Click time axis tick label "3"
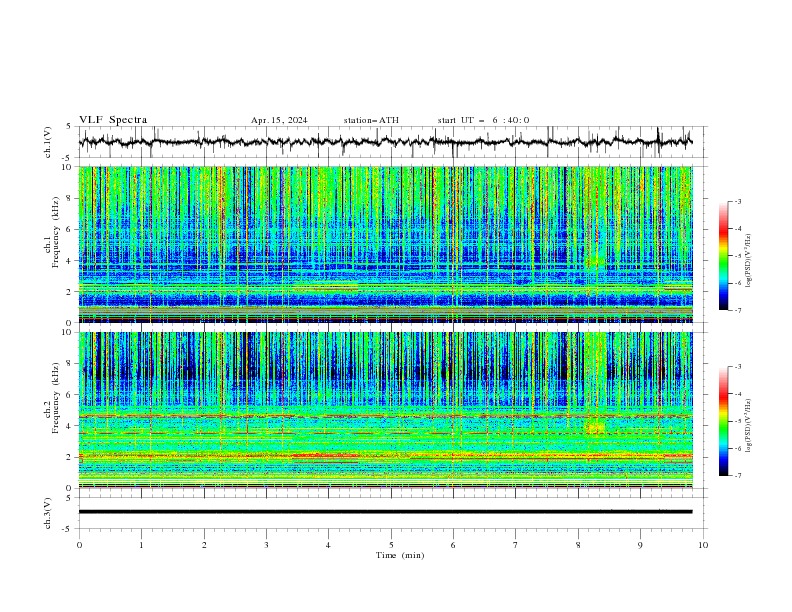The image size is (792, 612). point(266,545)
